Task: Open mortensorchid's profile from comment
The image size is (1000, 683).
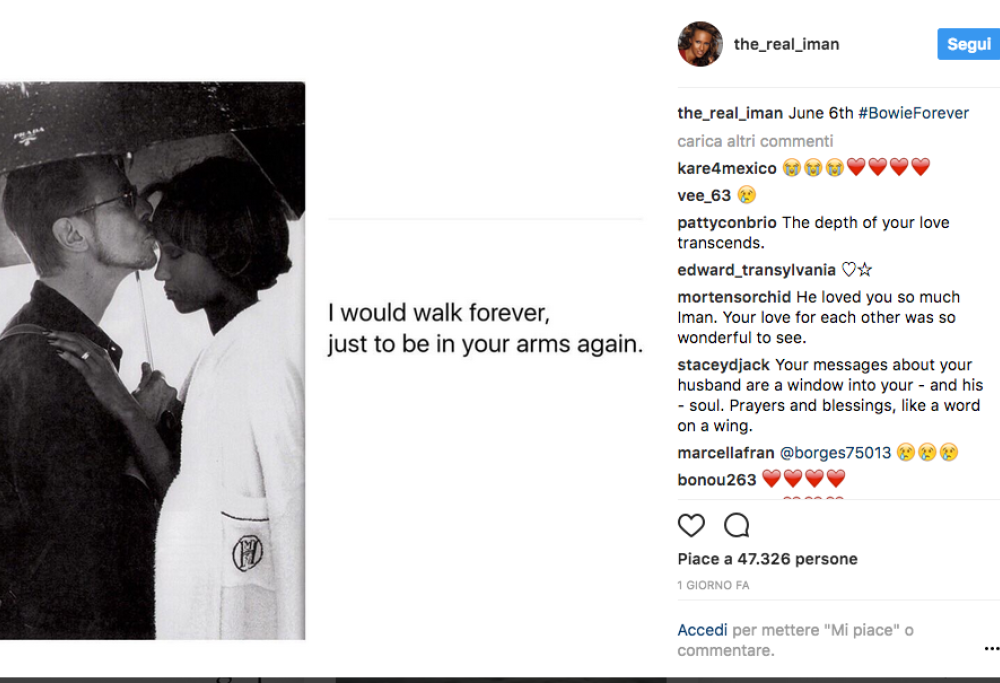Action: (734, 297)
